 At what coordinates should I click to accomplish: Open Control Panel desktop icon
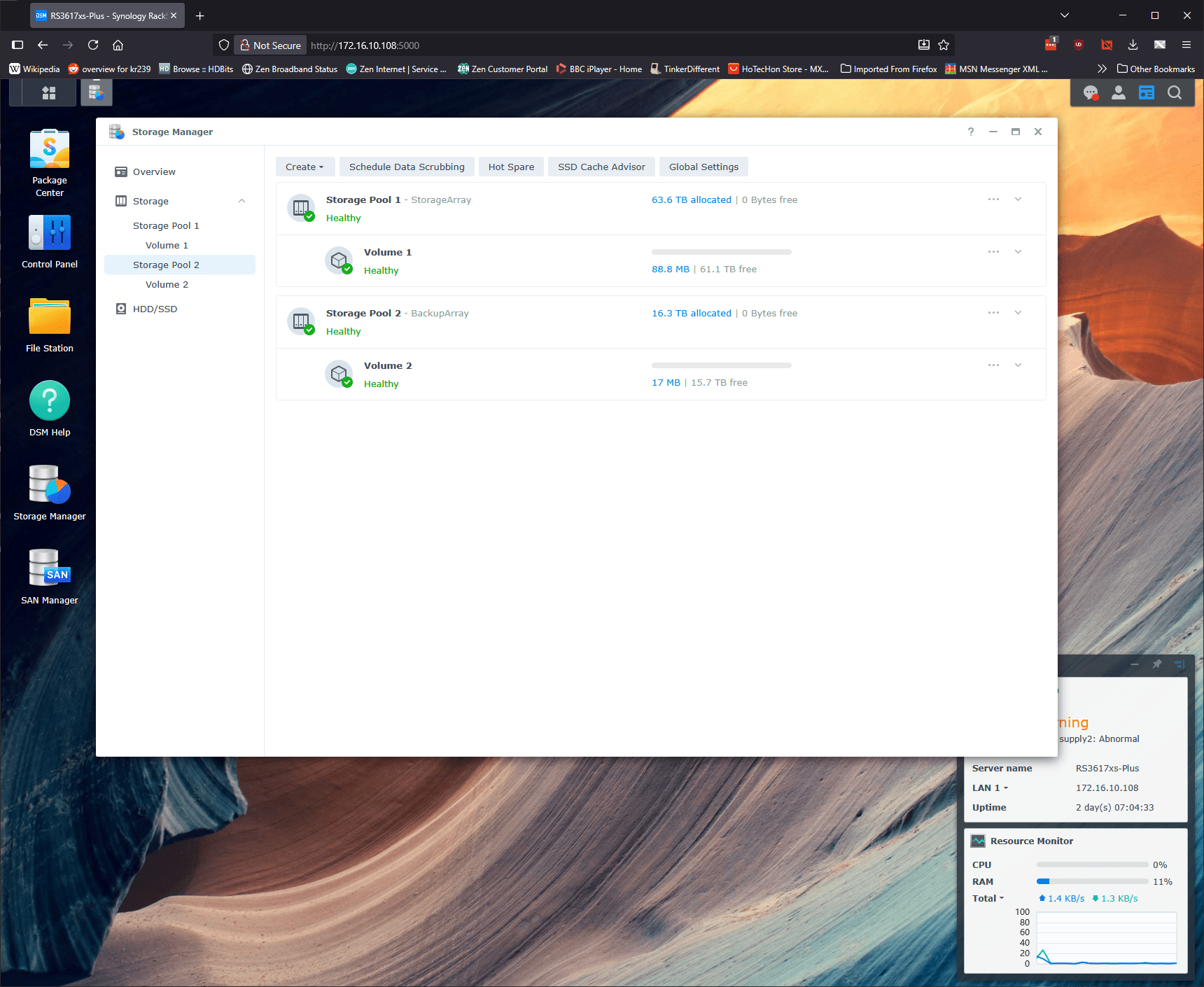(50, 242)
